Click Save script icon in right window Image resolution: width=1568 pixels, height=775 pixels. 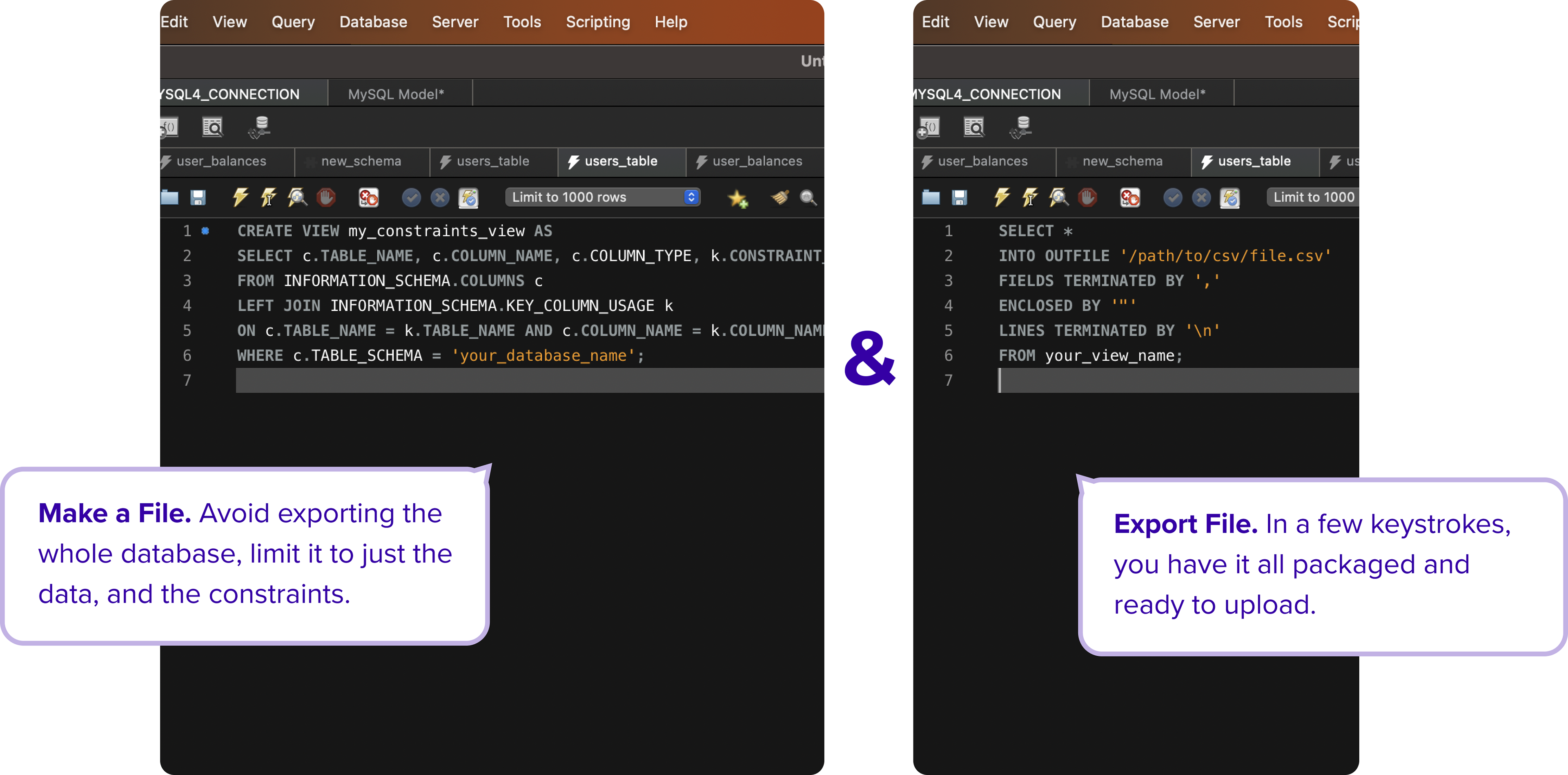tap(959, 197)
